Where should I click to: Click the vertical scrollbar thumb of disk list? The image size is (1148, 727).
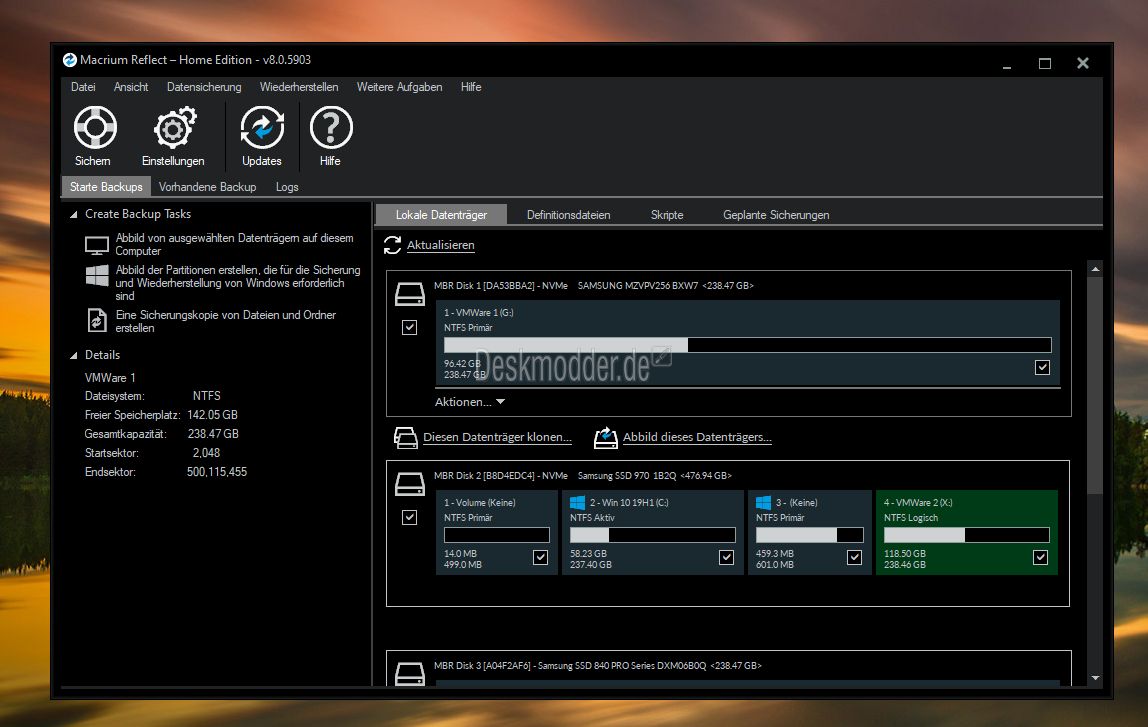(1095, 384)
